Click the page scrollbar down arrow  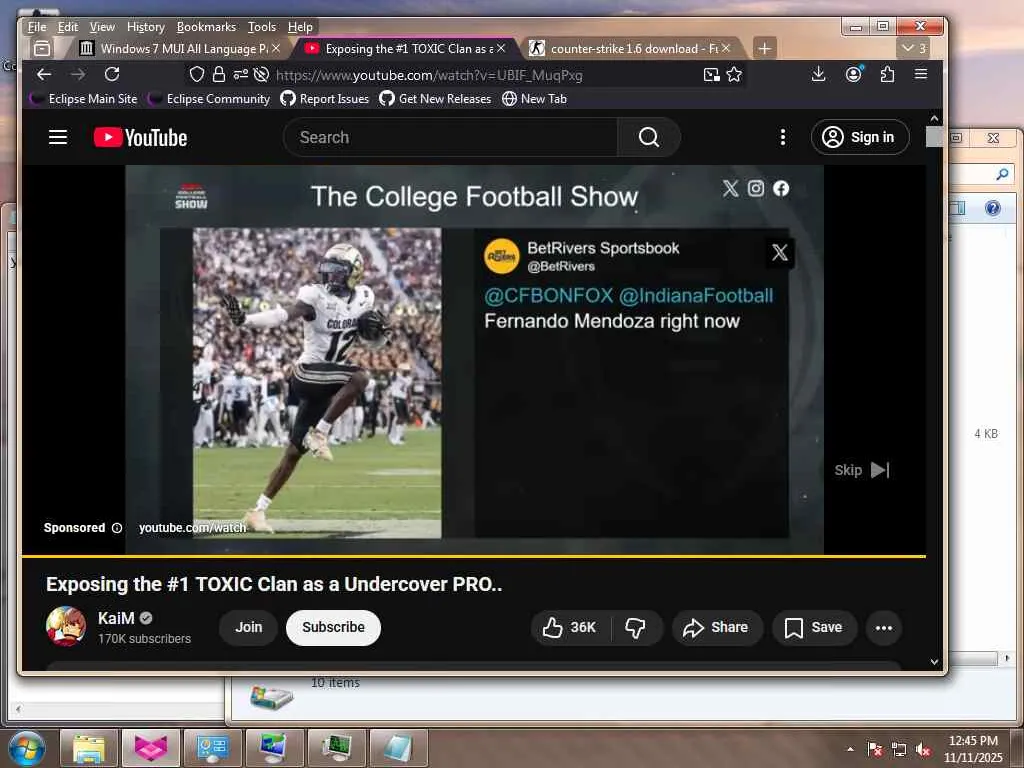935,662
